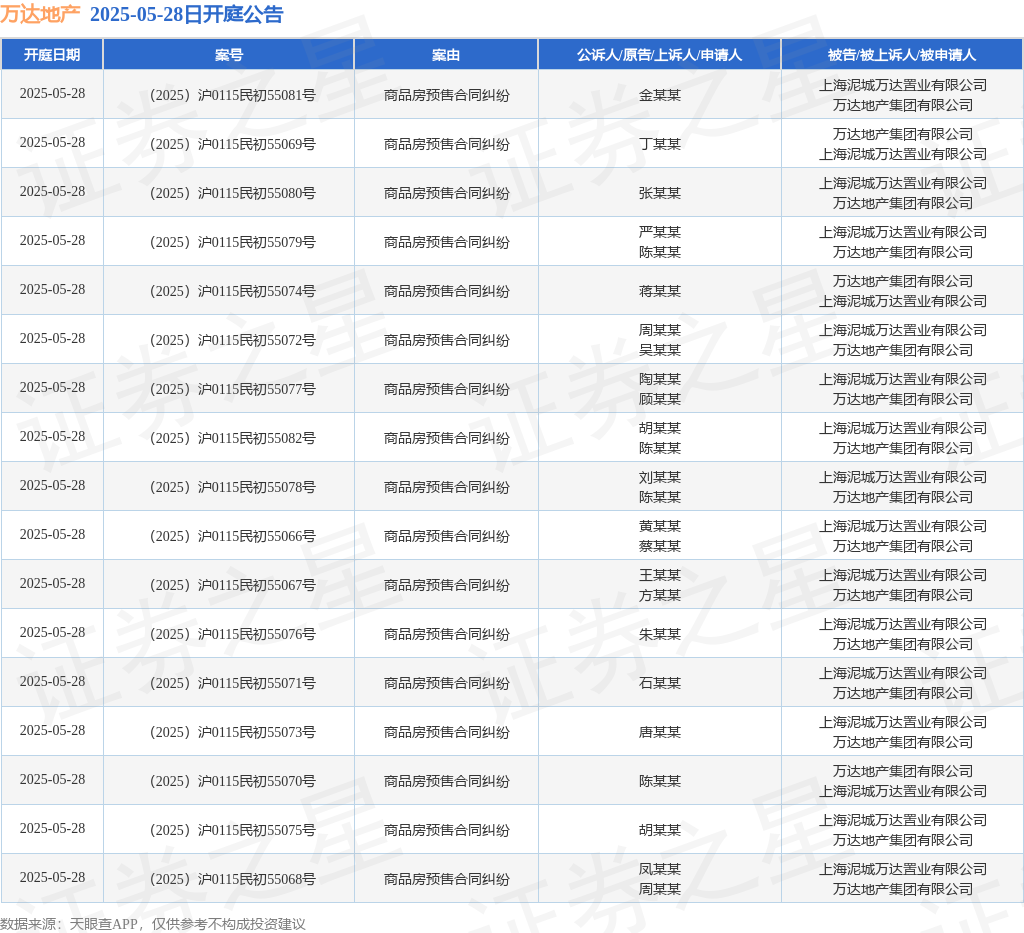Click case number 沪0115民初55066号
Screen dimensions: 1024x933
click(x=233, y=536)
